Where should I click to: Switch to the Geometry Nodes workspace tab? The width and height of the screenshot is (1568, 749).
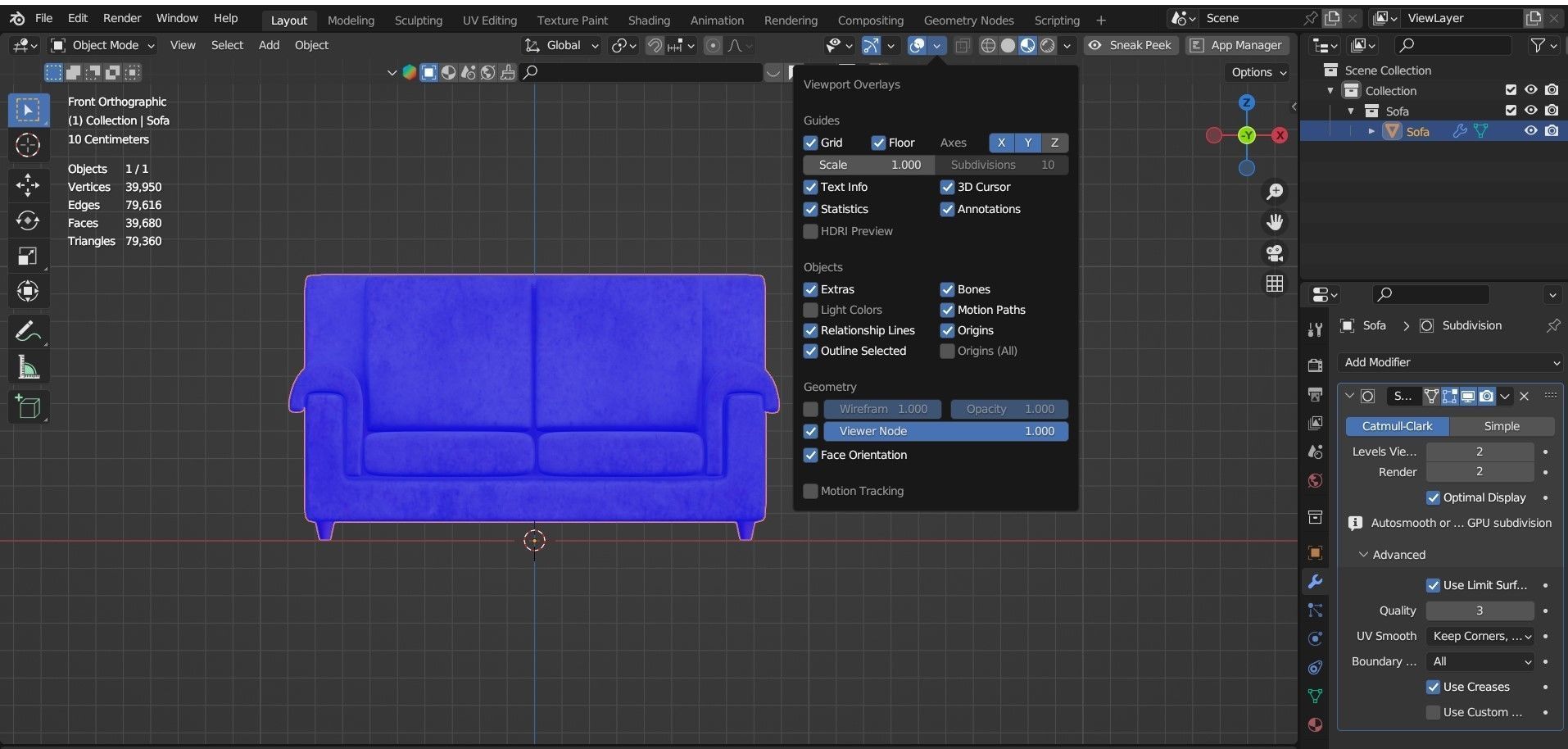(x=968, y=20)
